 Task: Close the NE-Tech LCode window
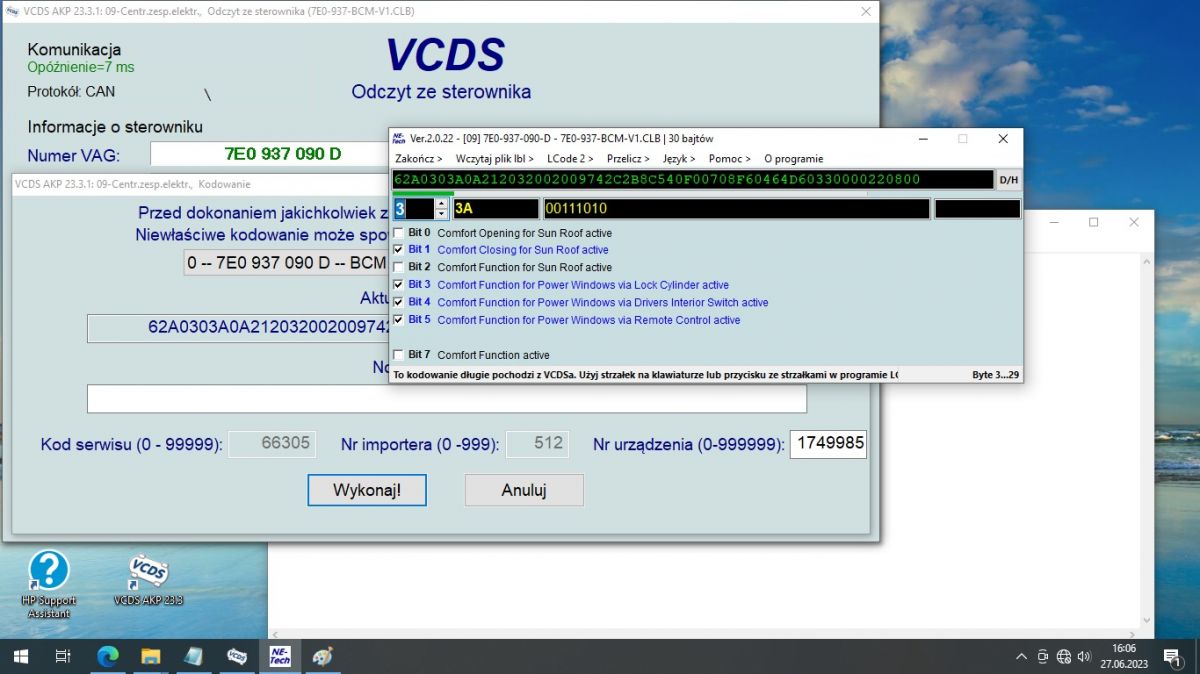coord(1003,139)
